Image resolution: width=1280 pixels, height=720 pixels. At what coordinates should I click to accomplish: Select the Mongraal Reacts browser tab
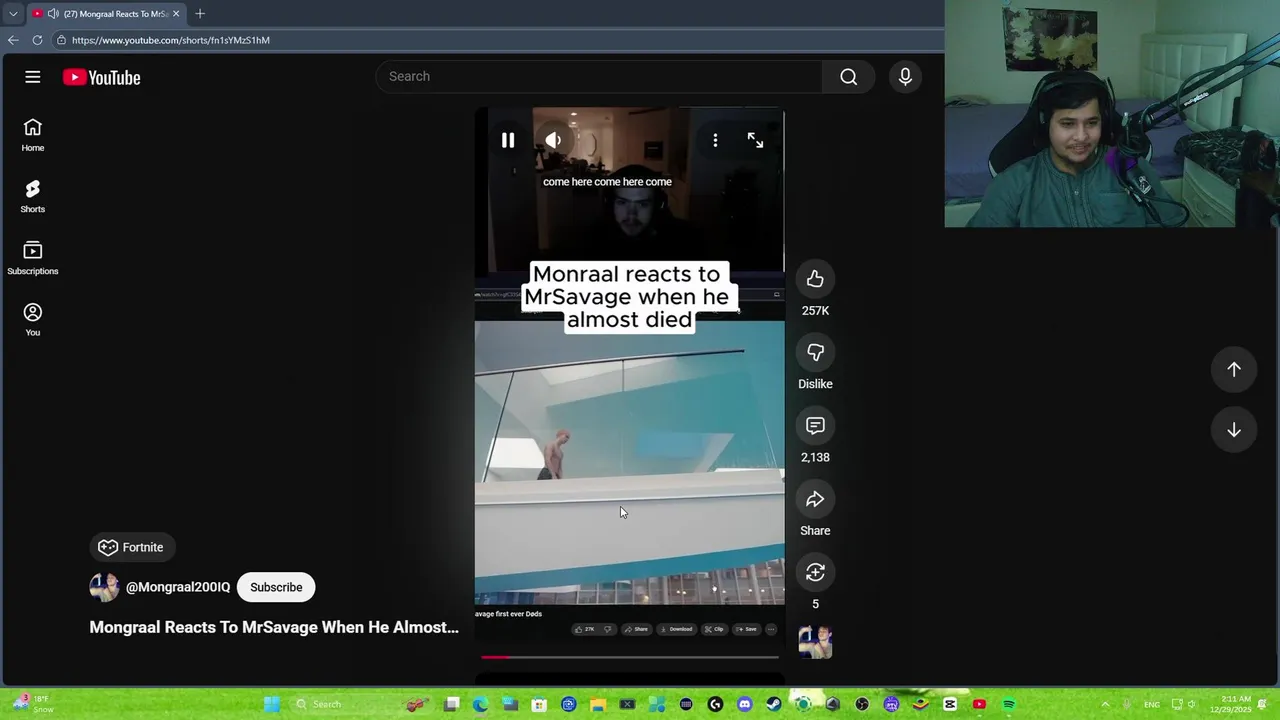click(x=106, y=14)
